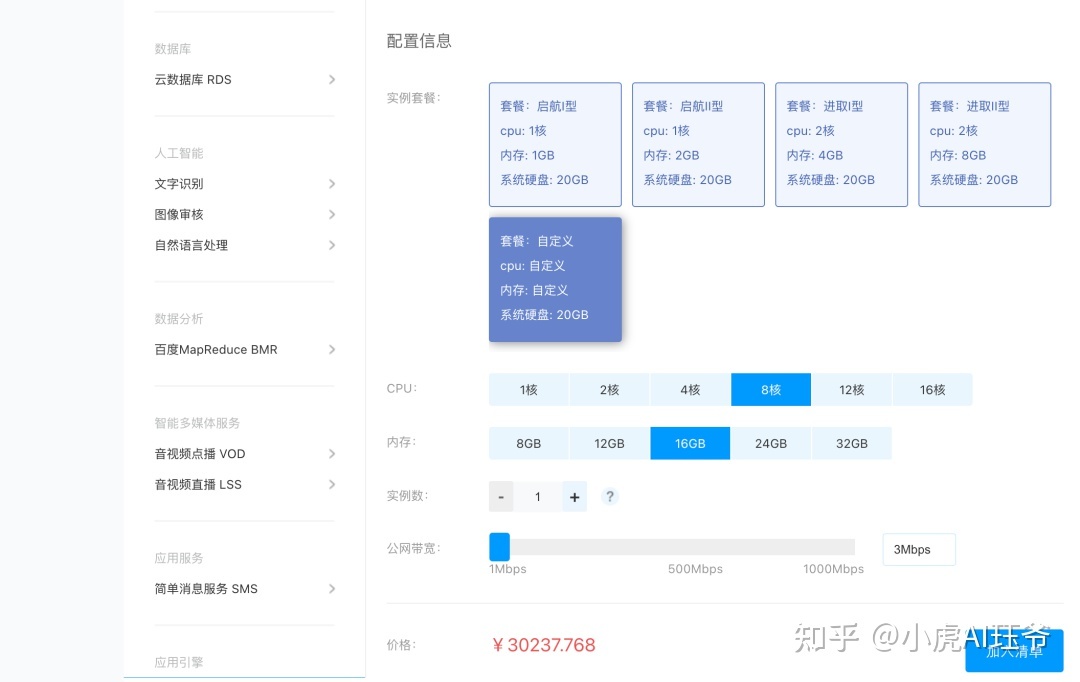Open 百度MapReduce BMR sidebar item
1080x682 pixels.
[216, 349]
